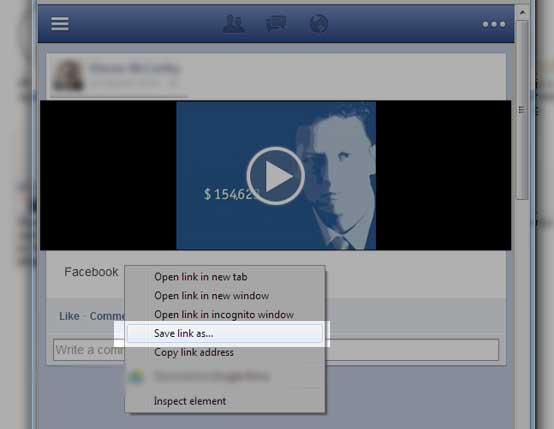
Task: Click the Facebook link below video
Action: coord(91,272)
